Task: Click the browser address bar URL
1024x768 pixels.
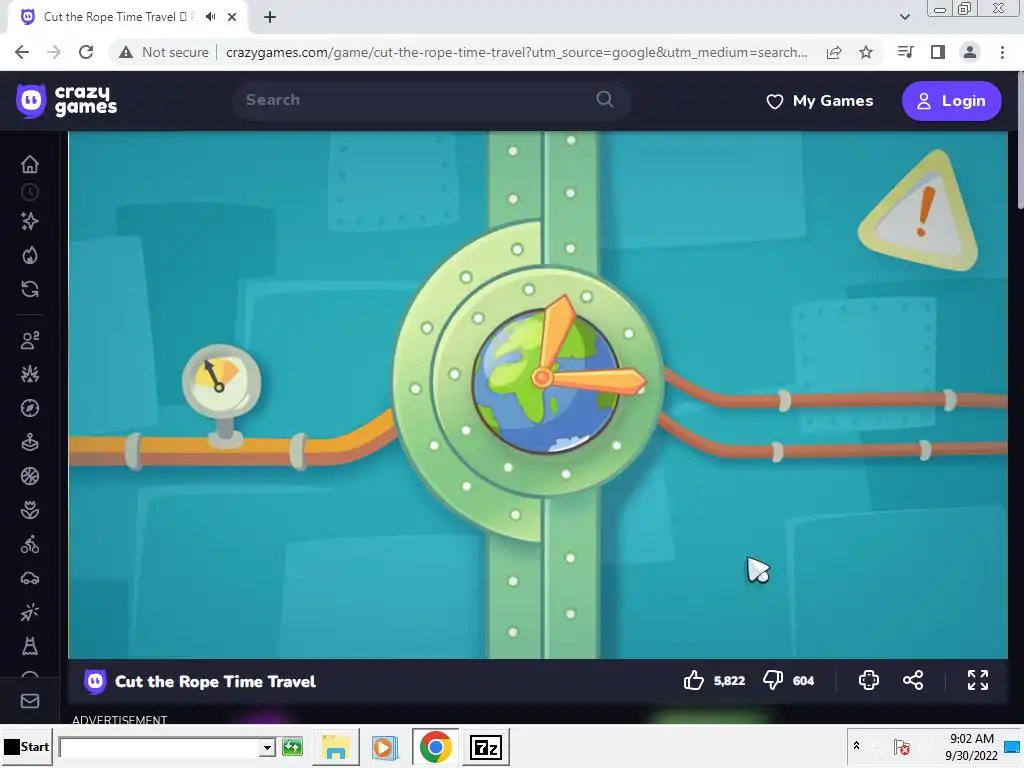Action: coord(516,52)
